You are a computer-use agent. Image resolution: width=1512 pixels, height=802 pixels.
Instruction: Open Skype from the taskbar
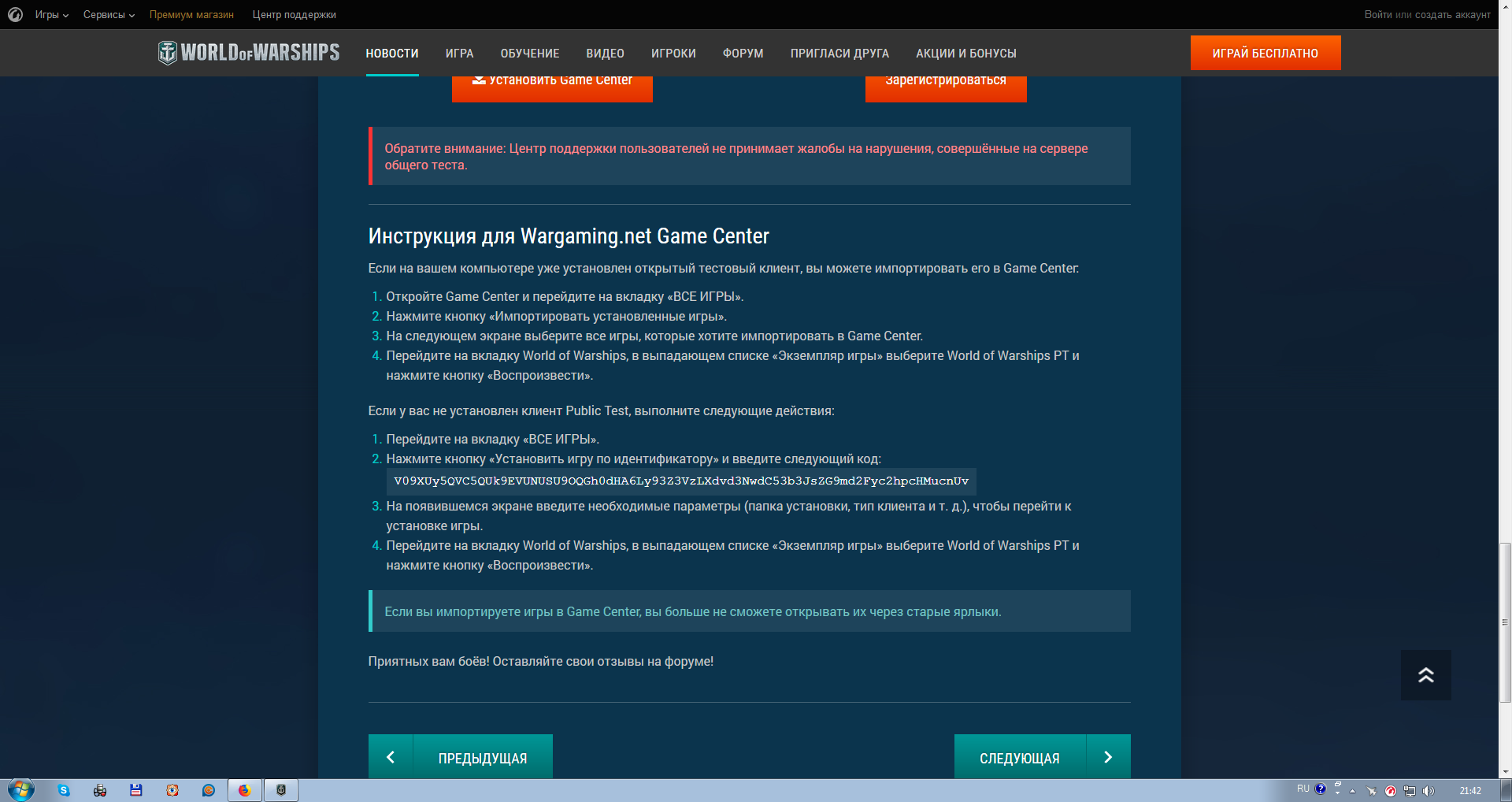(64, 790)
